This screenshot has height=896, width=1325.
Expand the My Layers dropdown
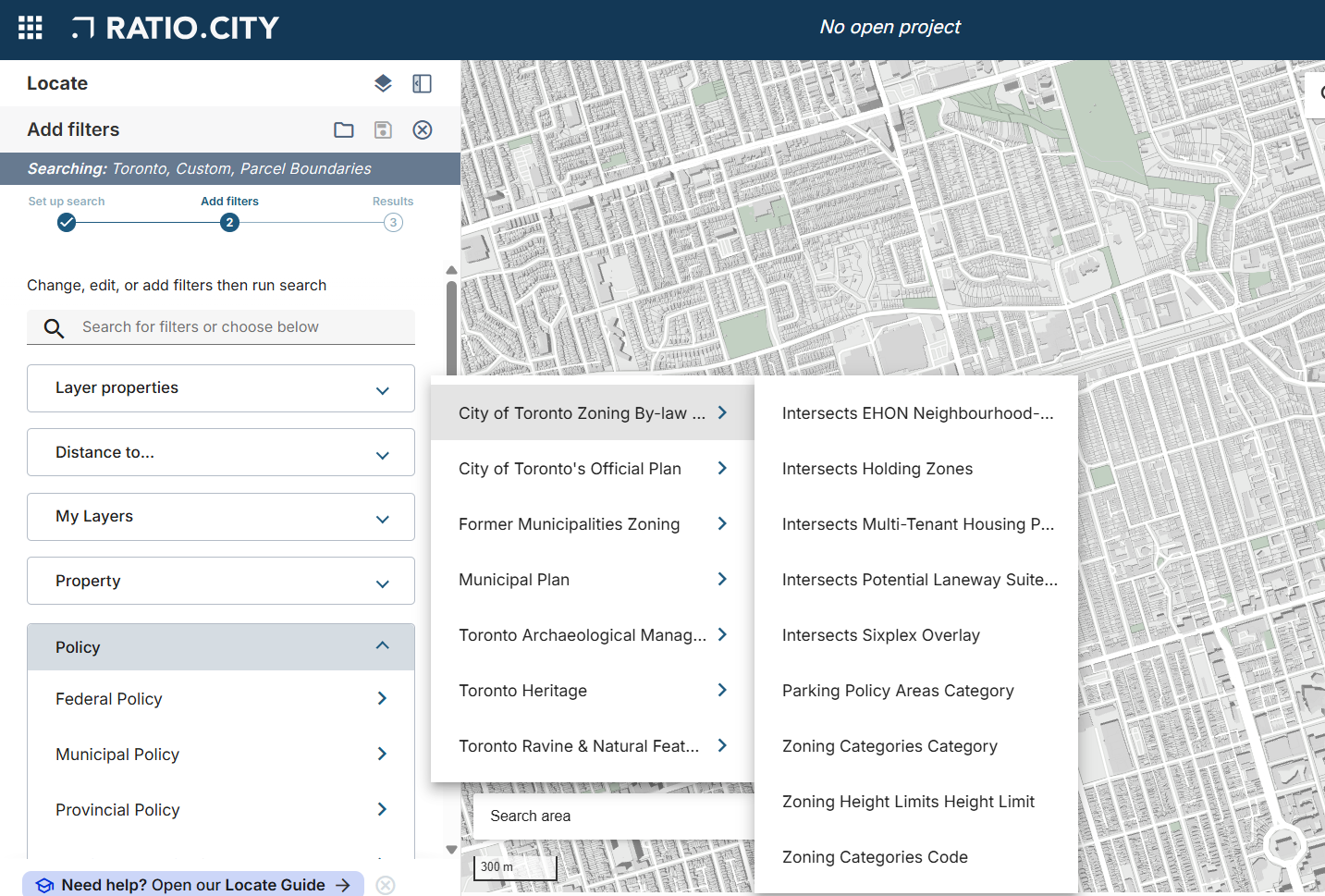click(x=221, y=517)
